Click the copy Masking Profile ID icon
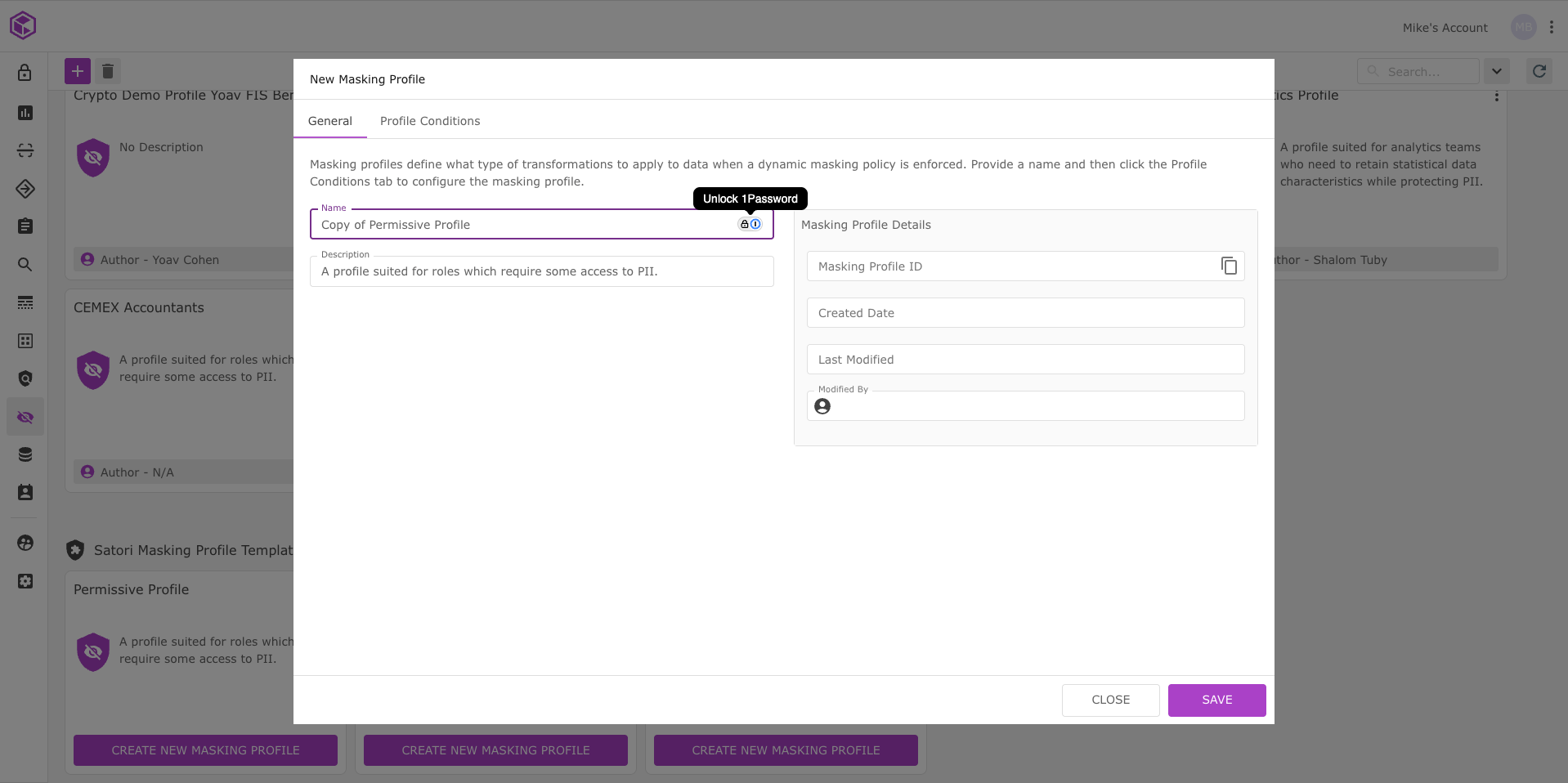The width and height of the screenshot is (1568, 783). (1229, 266)
